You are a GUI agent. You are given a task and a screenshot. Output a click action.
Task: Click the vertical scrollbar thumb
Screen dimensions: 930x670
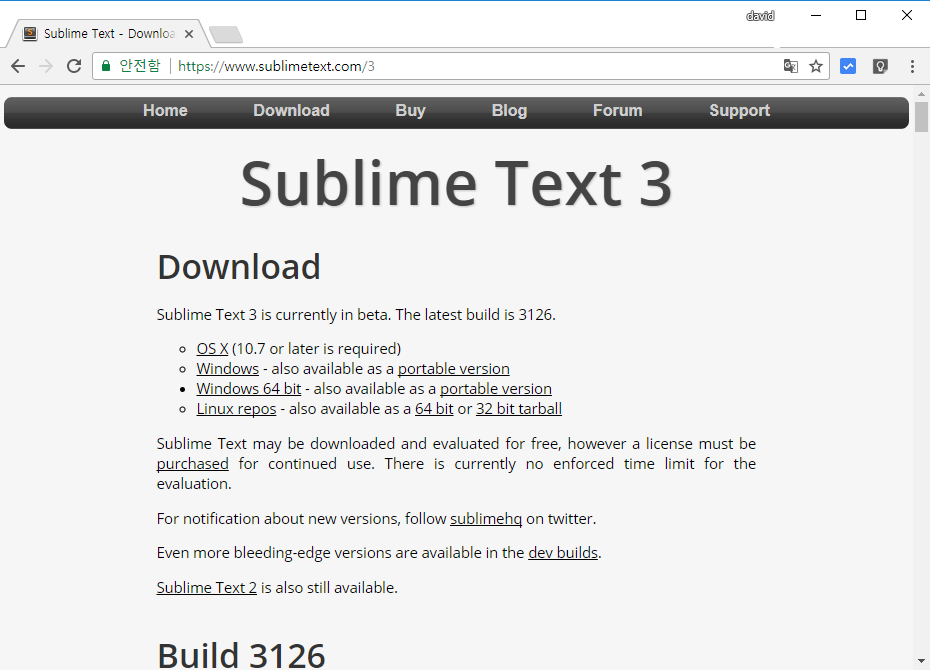[x=921, y=116]
